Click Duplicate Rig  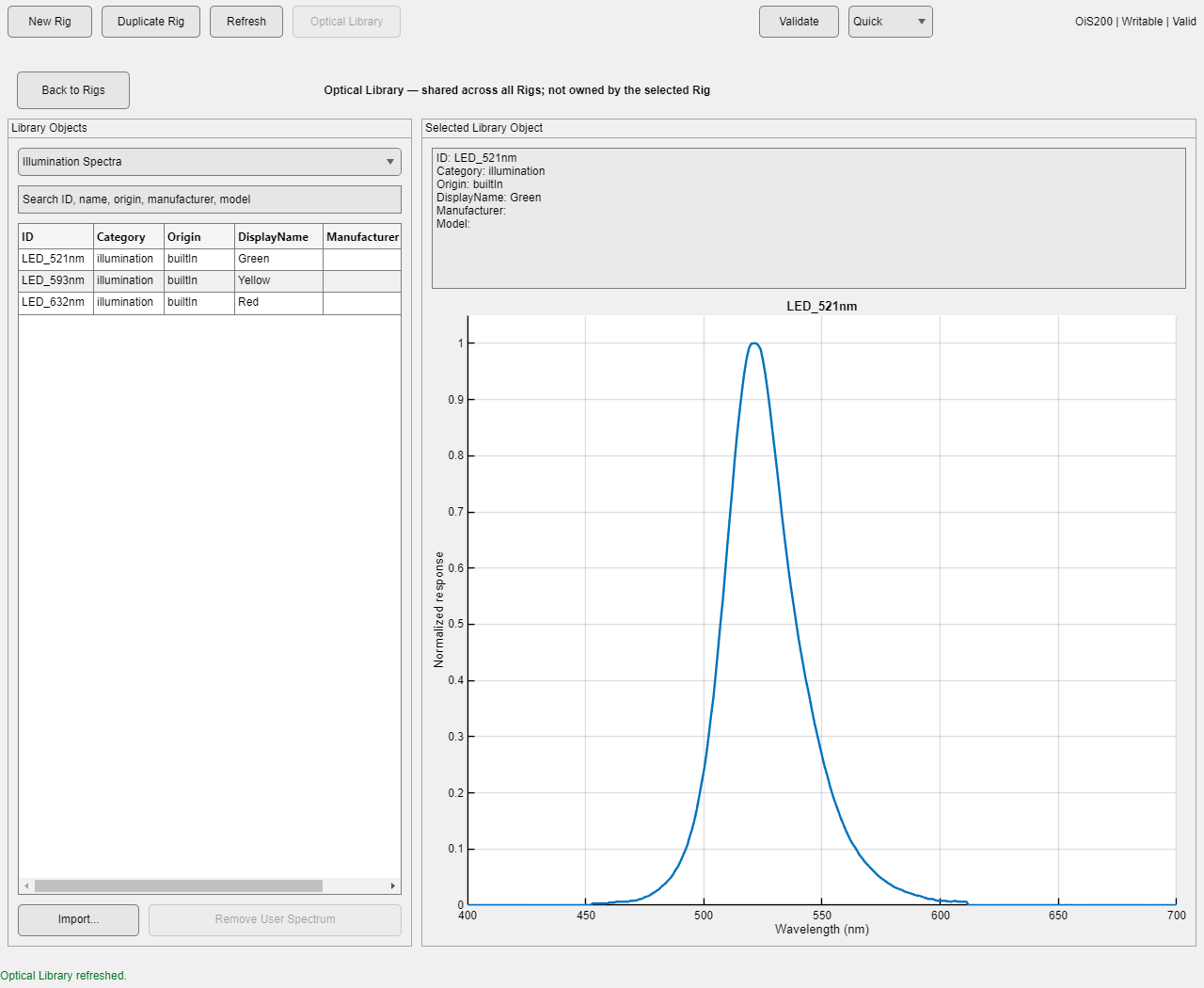pos(150,22)
